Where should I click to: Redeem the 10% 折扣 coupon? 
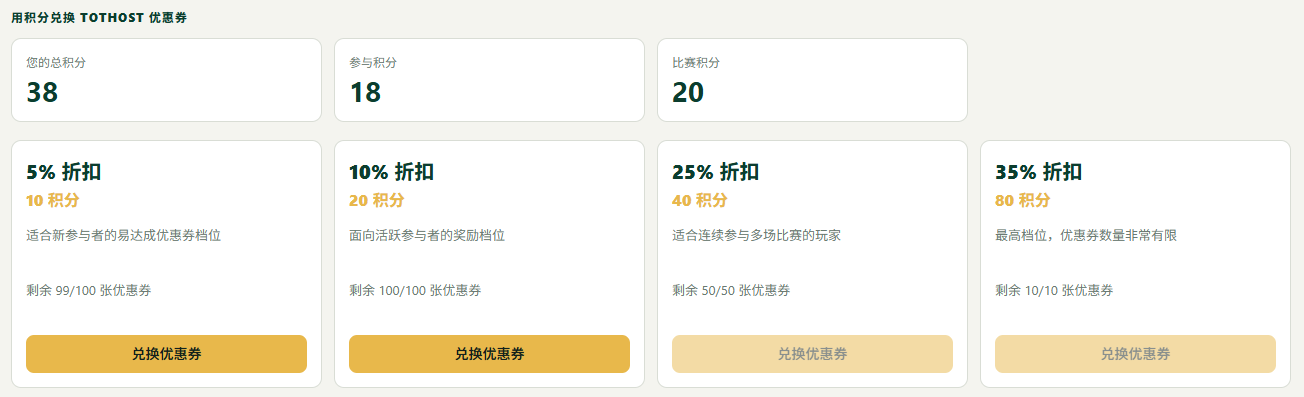point(489,354)
